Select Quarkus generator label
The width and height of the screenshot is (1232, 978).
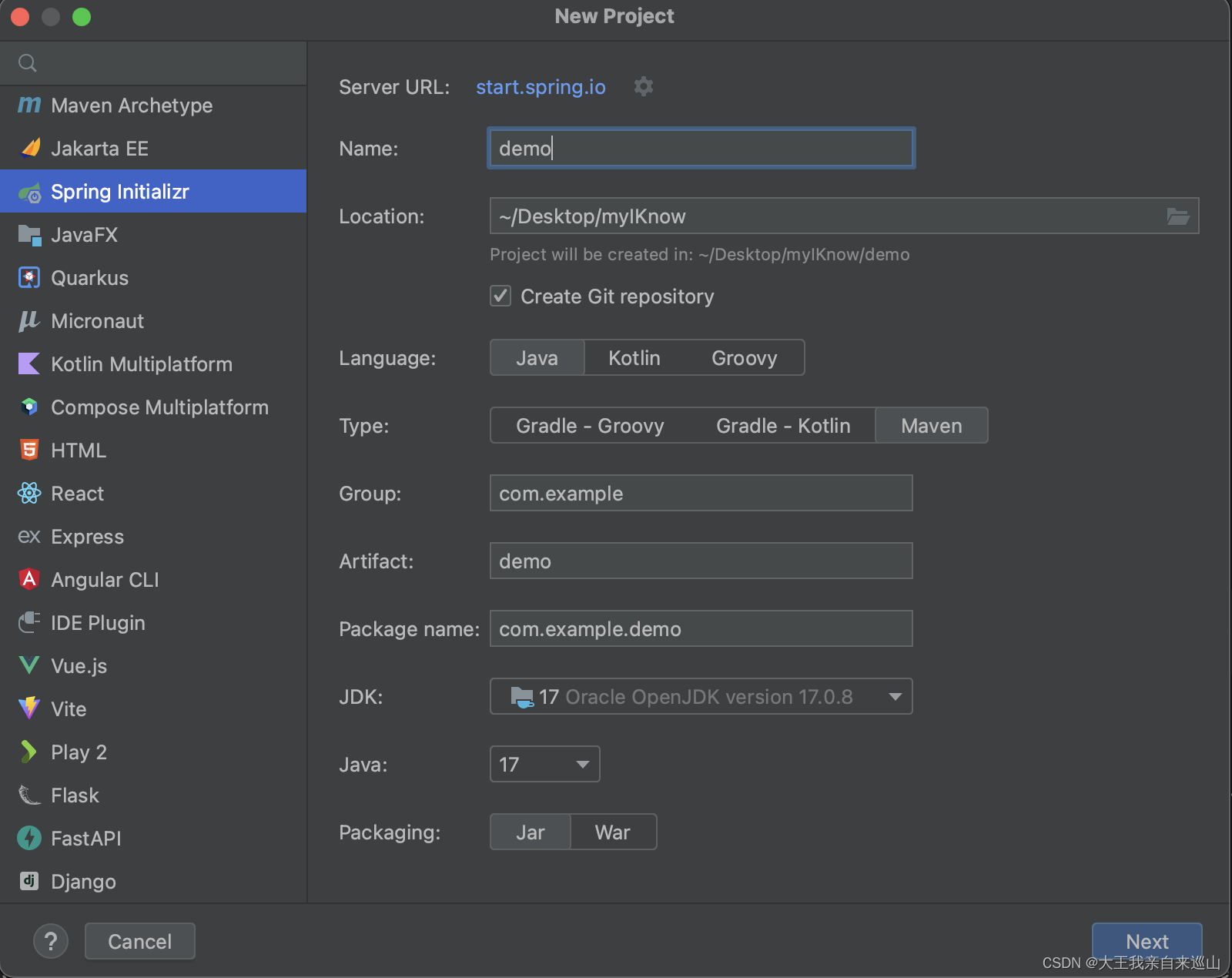(x=89, y=278)
